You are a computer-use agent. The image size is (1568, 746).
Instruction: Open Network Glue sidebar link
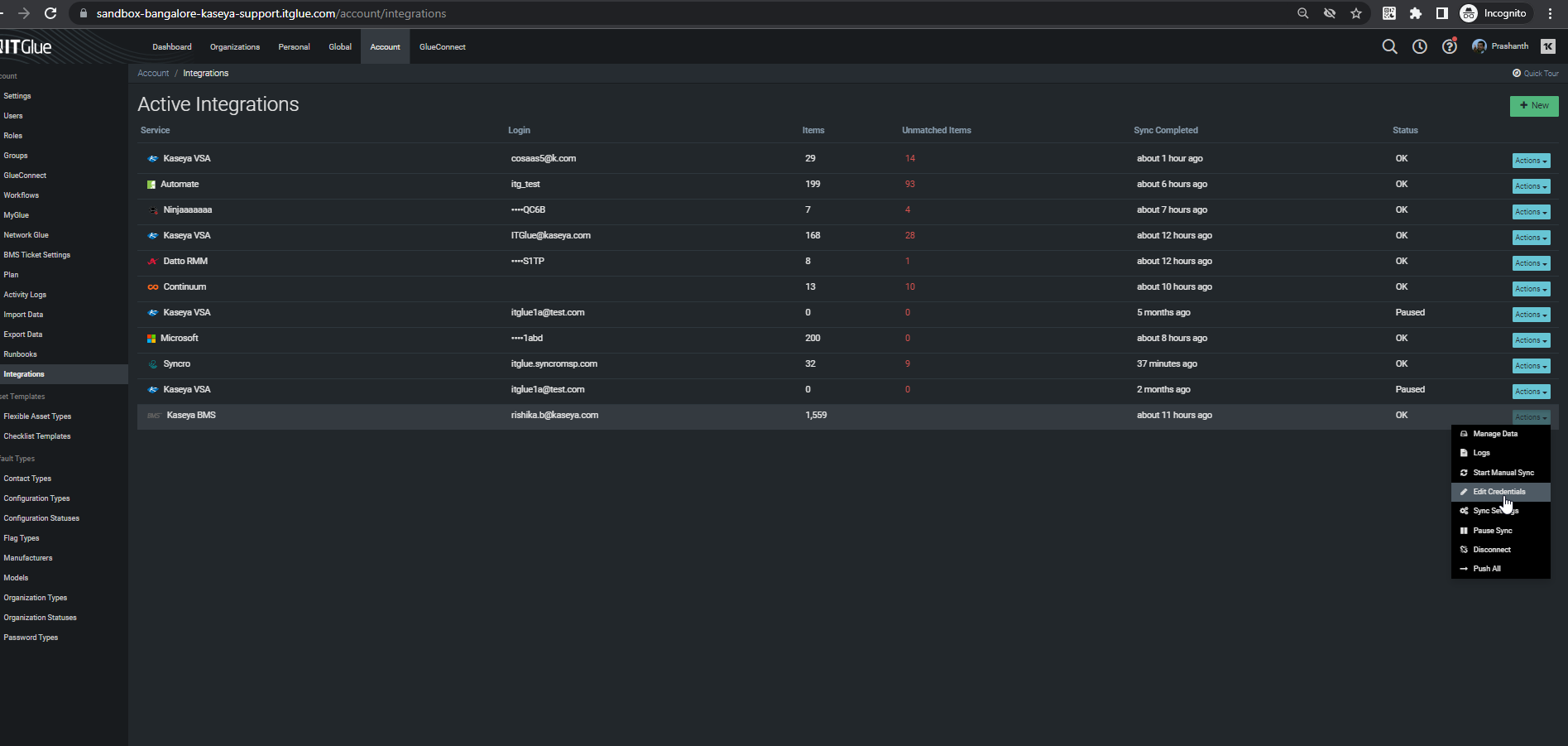pos(26,235)
